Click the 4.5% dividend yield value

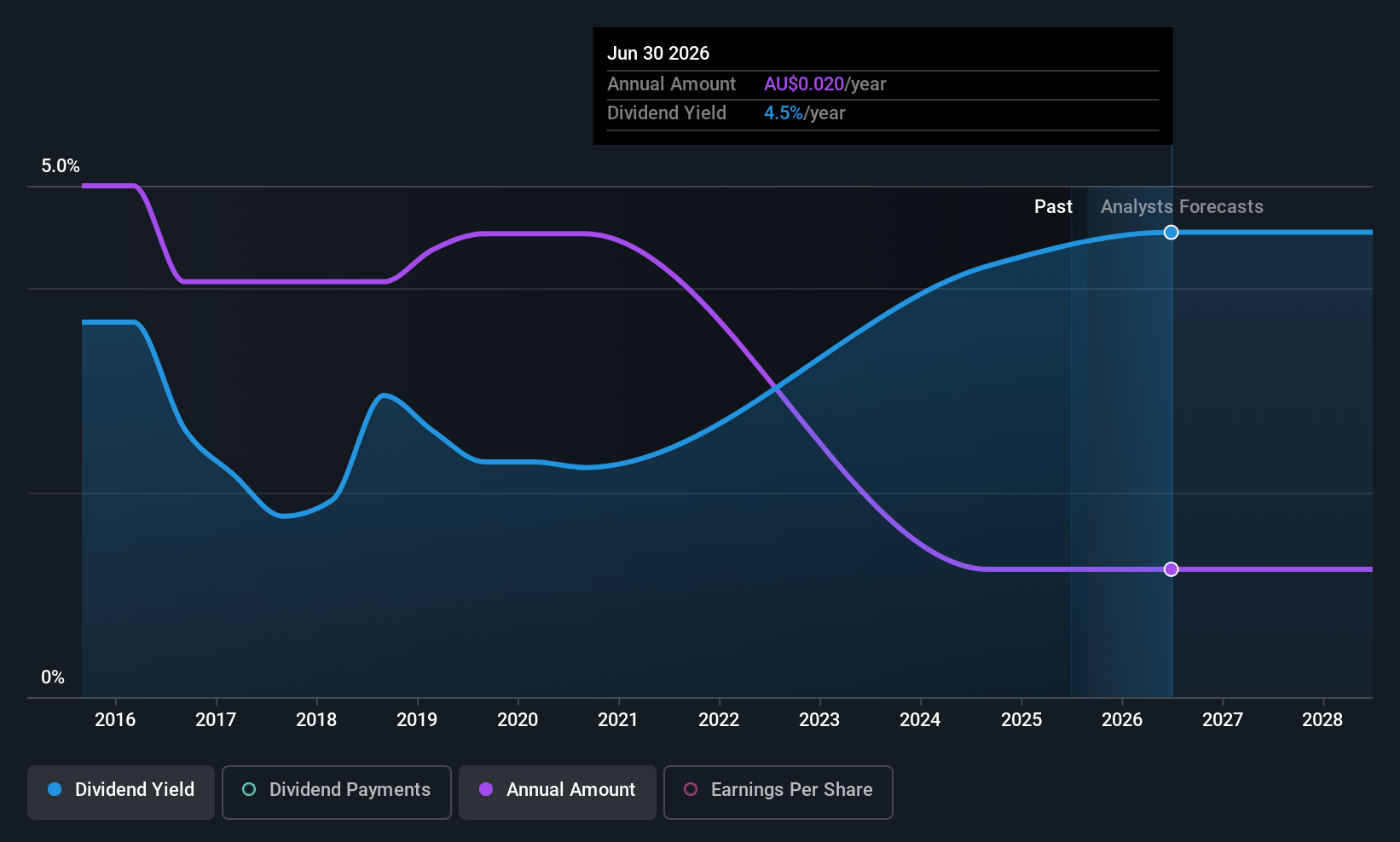[x=783, y=113]
